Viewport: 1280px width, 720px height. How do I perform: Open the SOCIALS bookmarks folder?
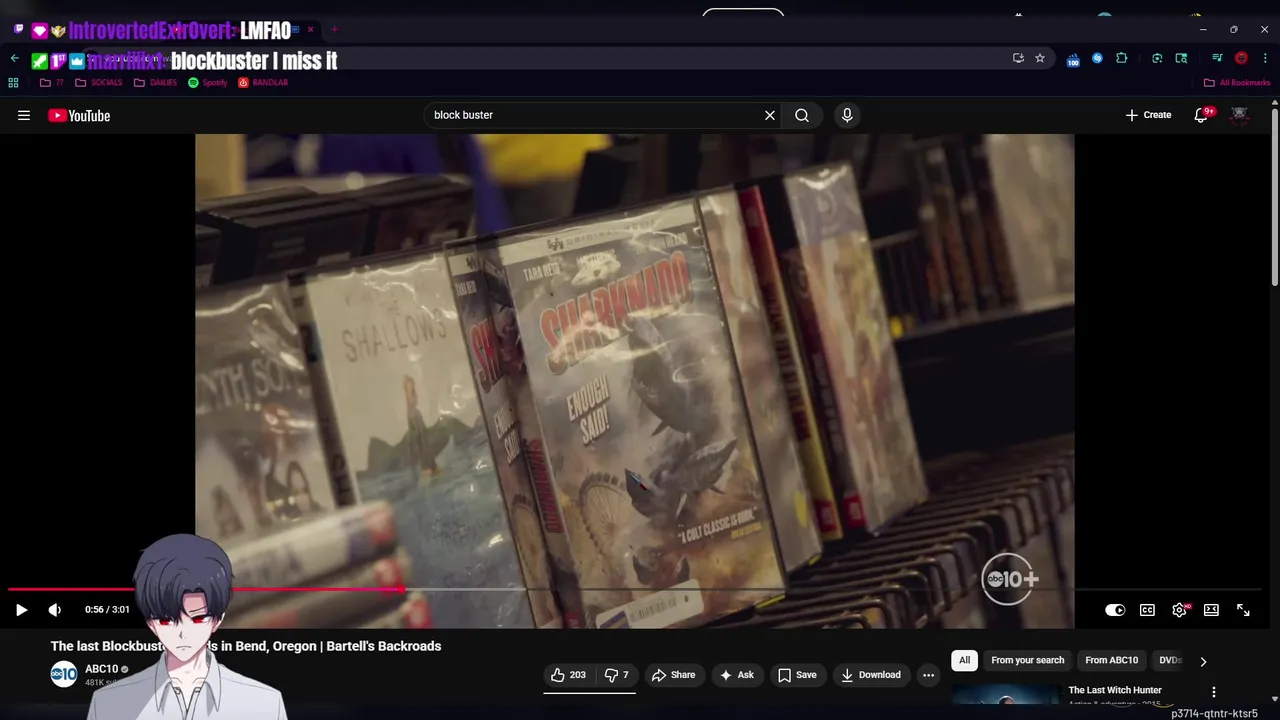[98, 83]
